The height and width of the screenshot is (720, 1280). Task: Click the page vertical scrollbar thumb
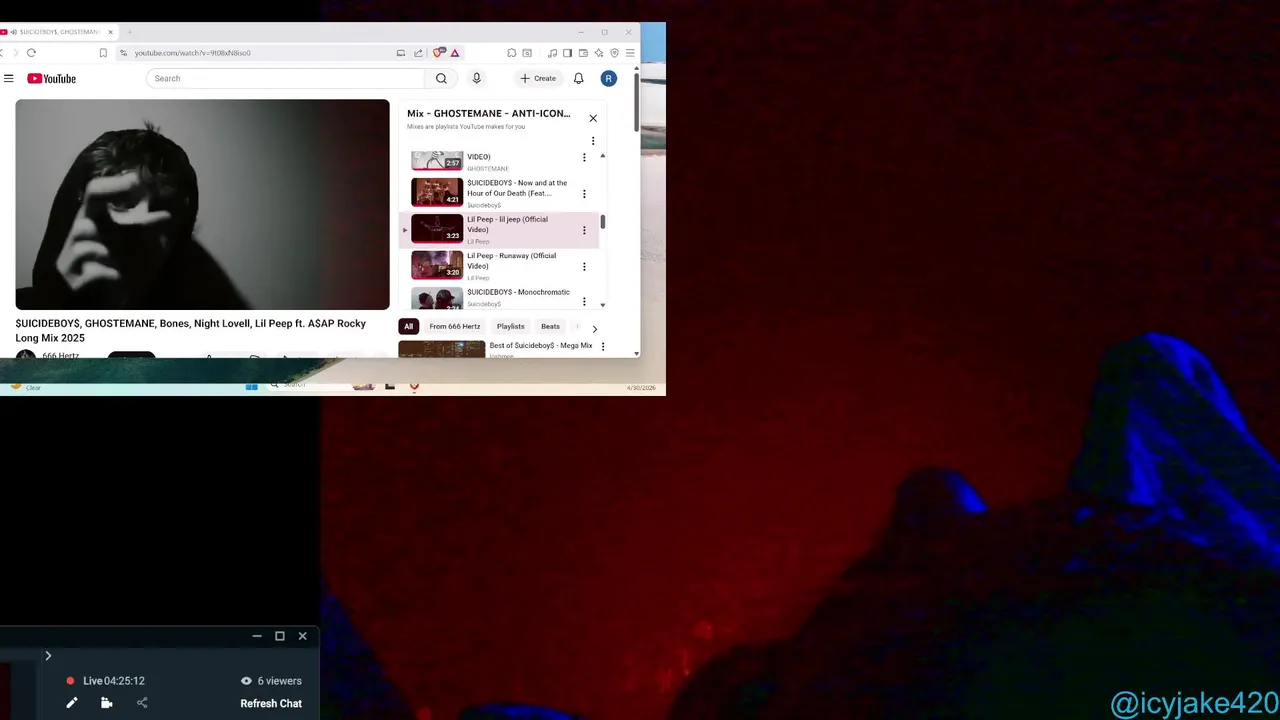pyautogui.click(x=636, y=100)
